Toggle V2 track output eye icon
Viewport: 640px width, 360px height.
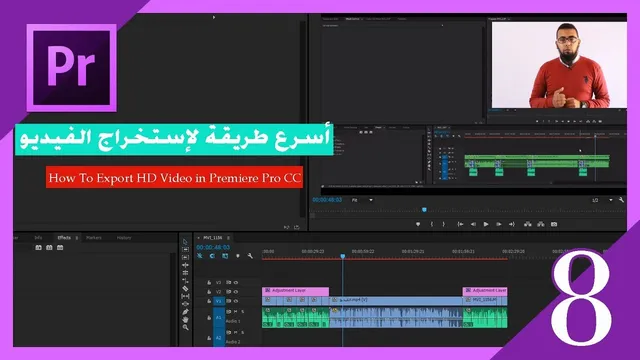pyautogui.click(x=236, y=292)
